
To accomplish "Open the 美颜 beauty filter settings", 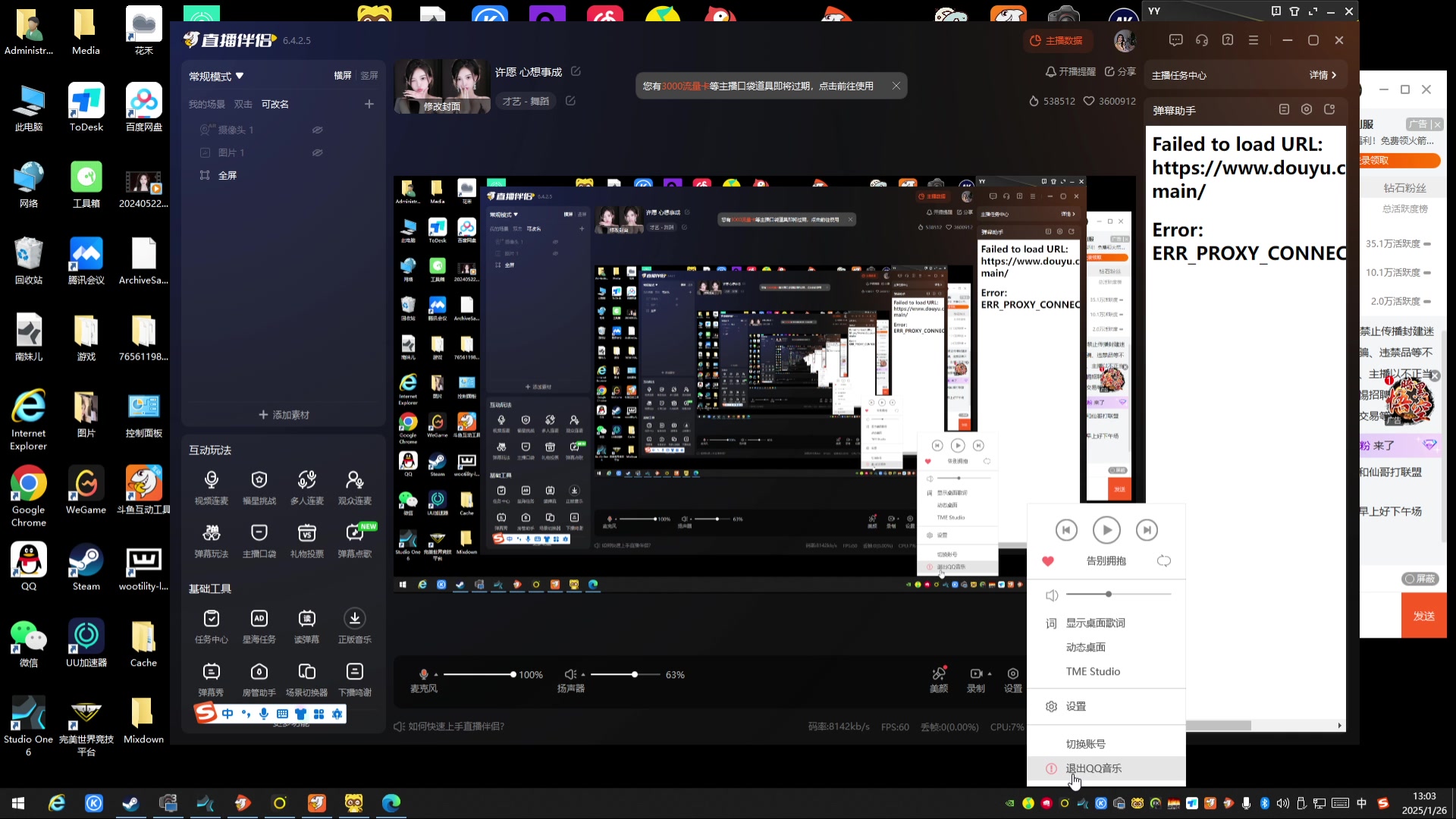I will (x=939, y=679).
